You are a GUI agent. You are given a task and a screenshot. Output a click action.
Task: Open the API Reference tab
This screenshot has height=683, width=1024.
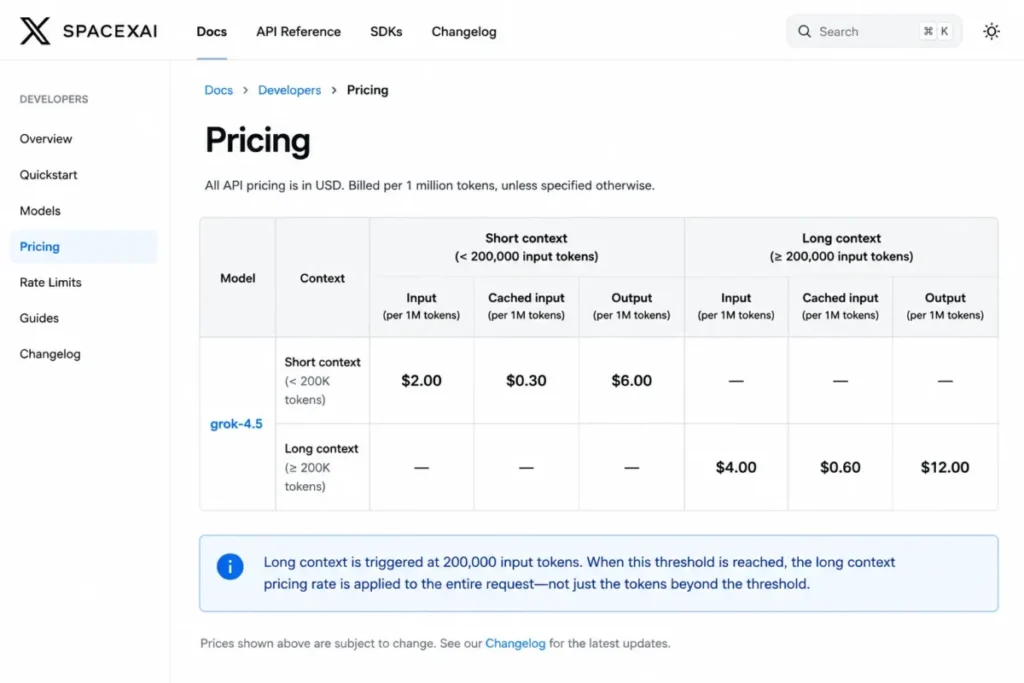click(x=298, y=31)
